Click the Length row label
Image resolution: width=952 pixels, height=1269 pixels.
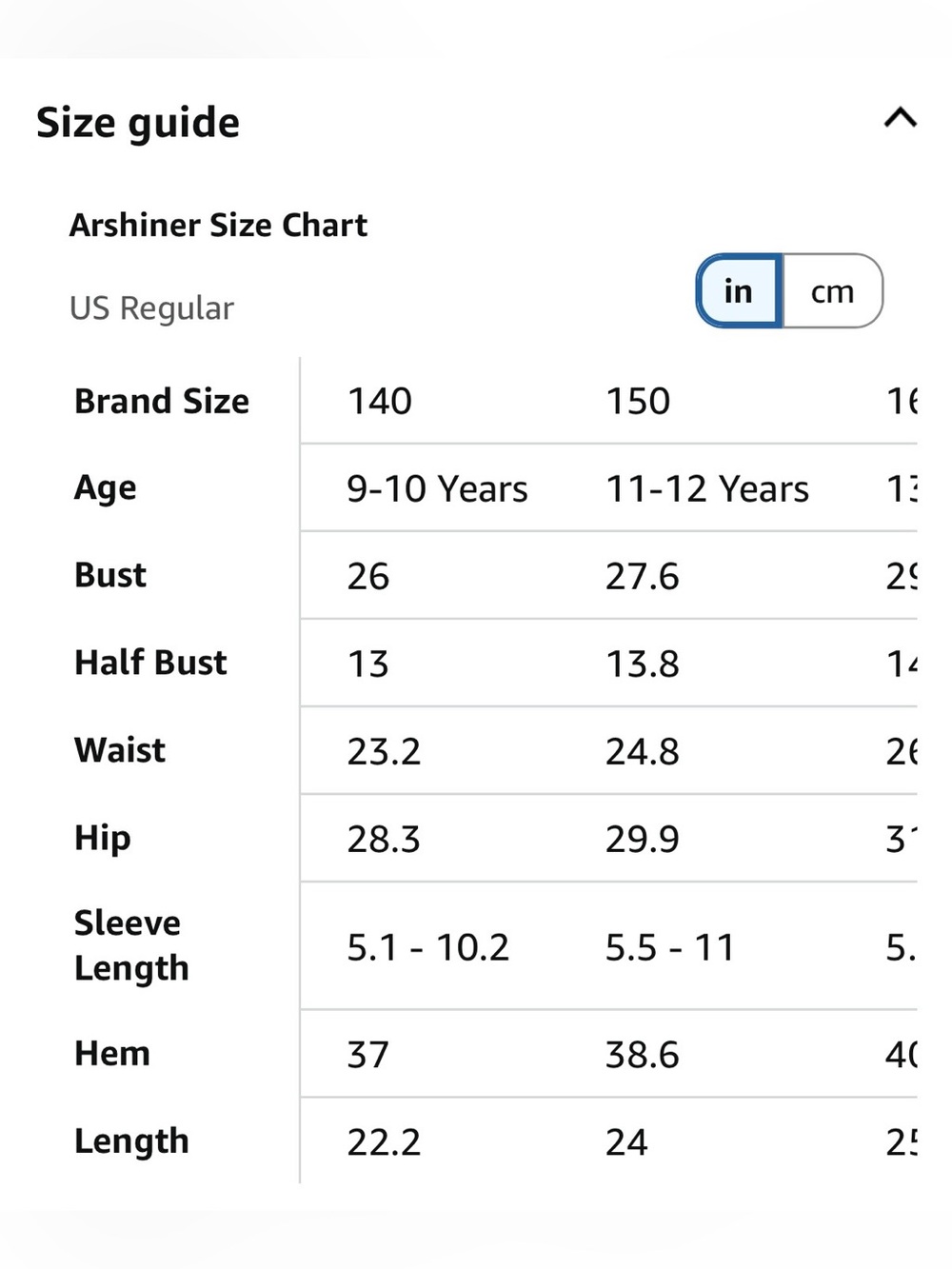(131, 1141)
